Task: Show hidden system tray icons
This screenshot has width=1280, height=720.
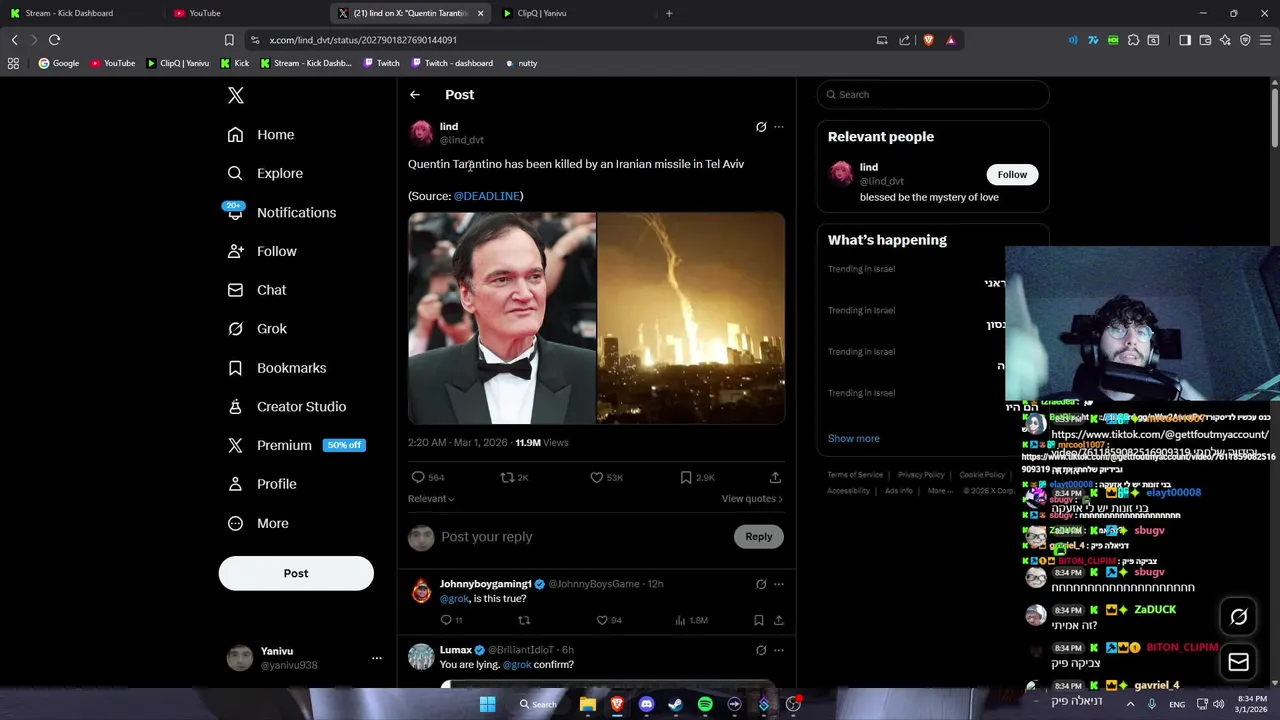Action: [1130, 704]
